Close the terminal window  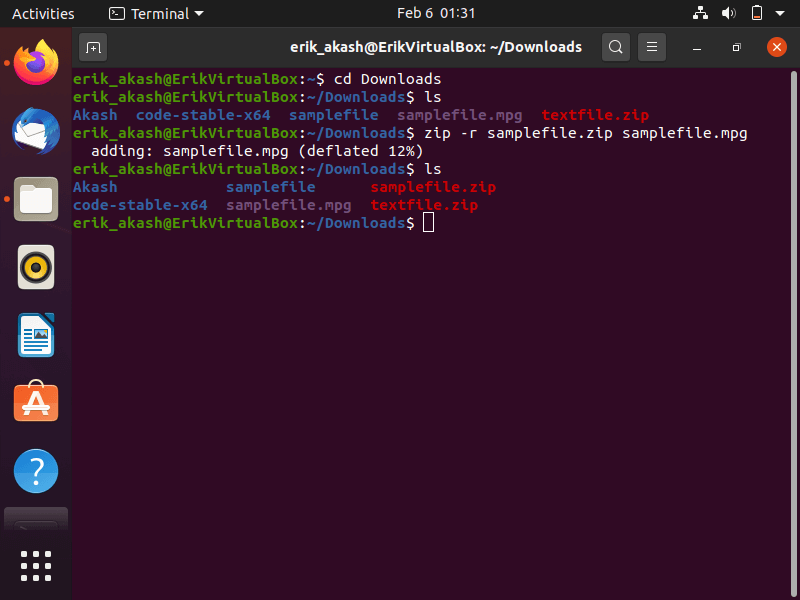click(777, 47)
